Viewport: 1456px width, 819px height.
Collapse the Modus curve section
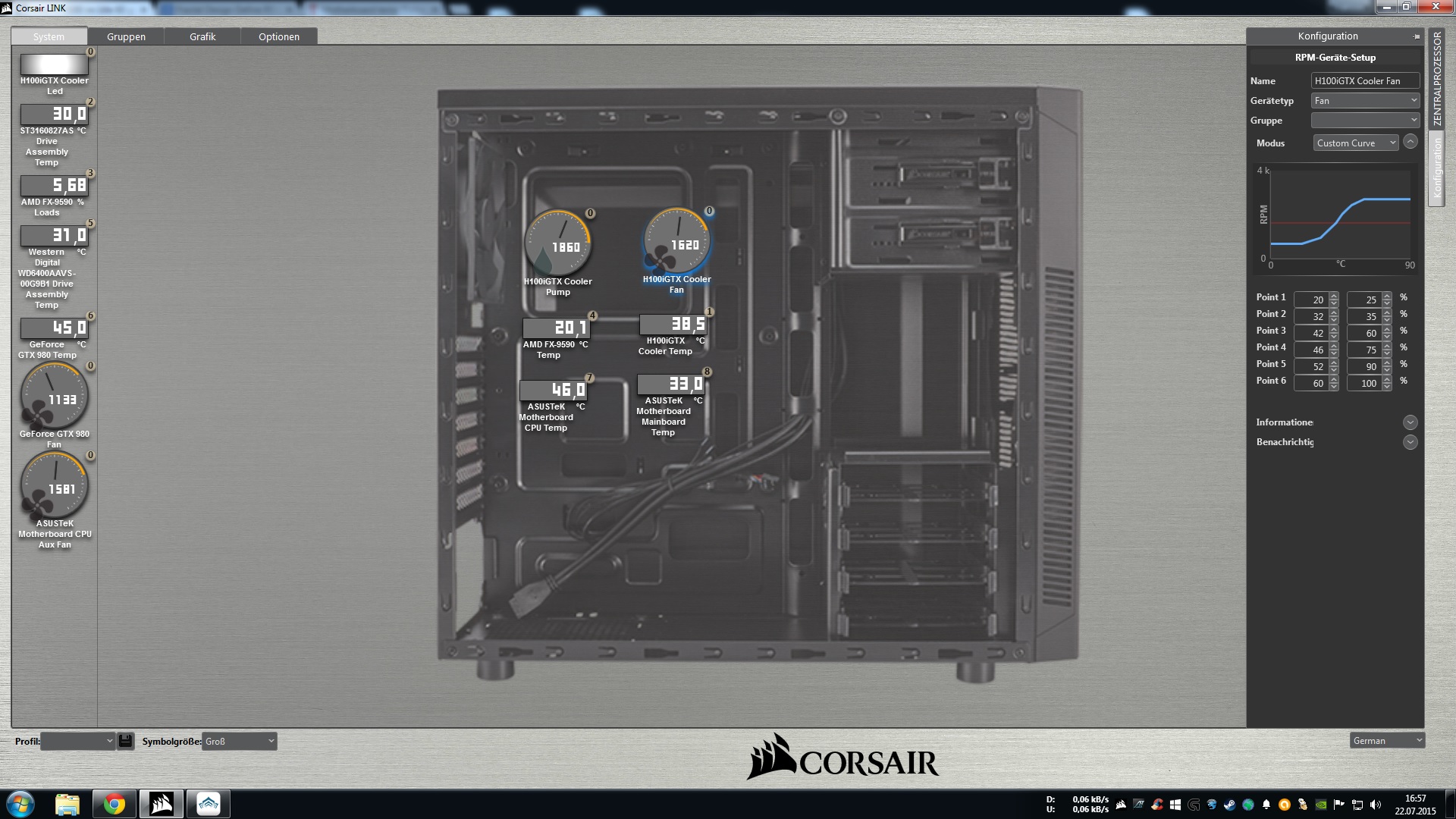tap(1410, 142)
